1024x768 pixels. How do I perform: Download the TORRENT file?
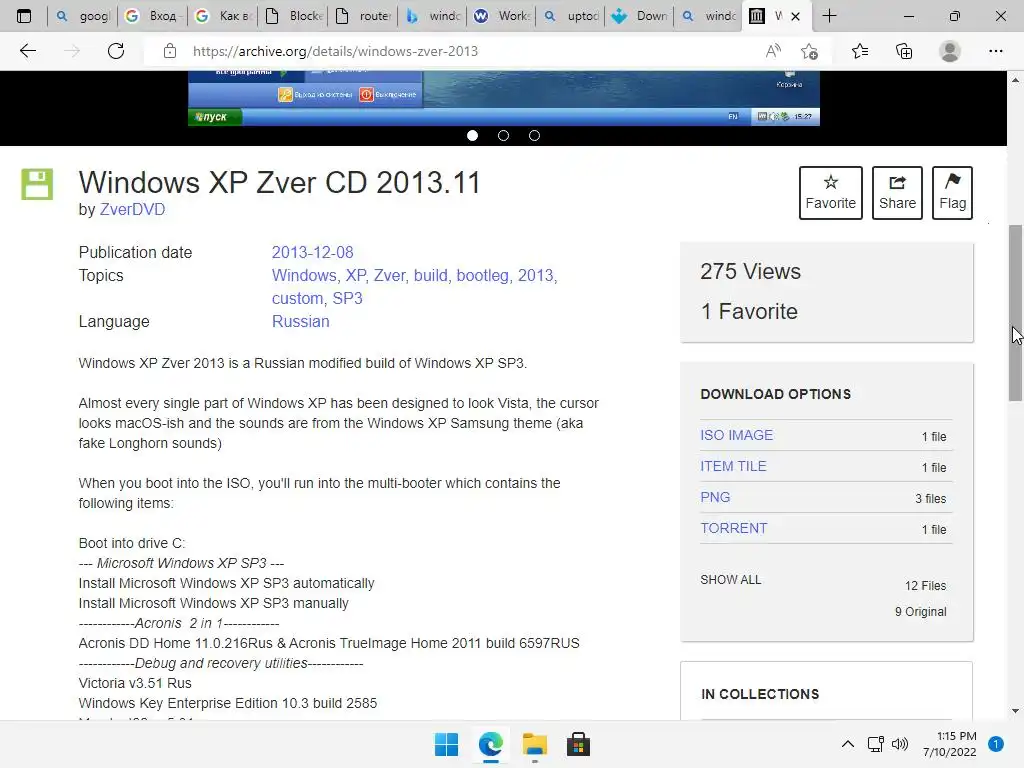[733, 528]
